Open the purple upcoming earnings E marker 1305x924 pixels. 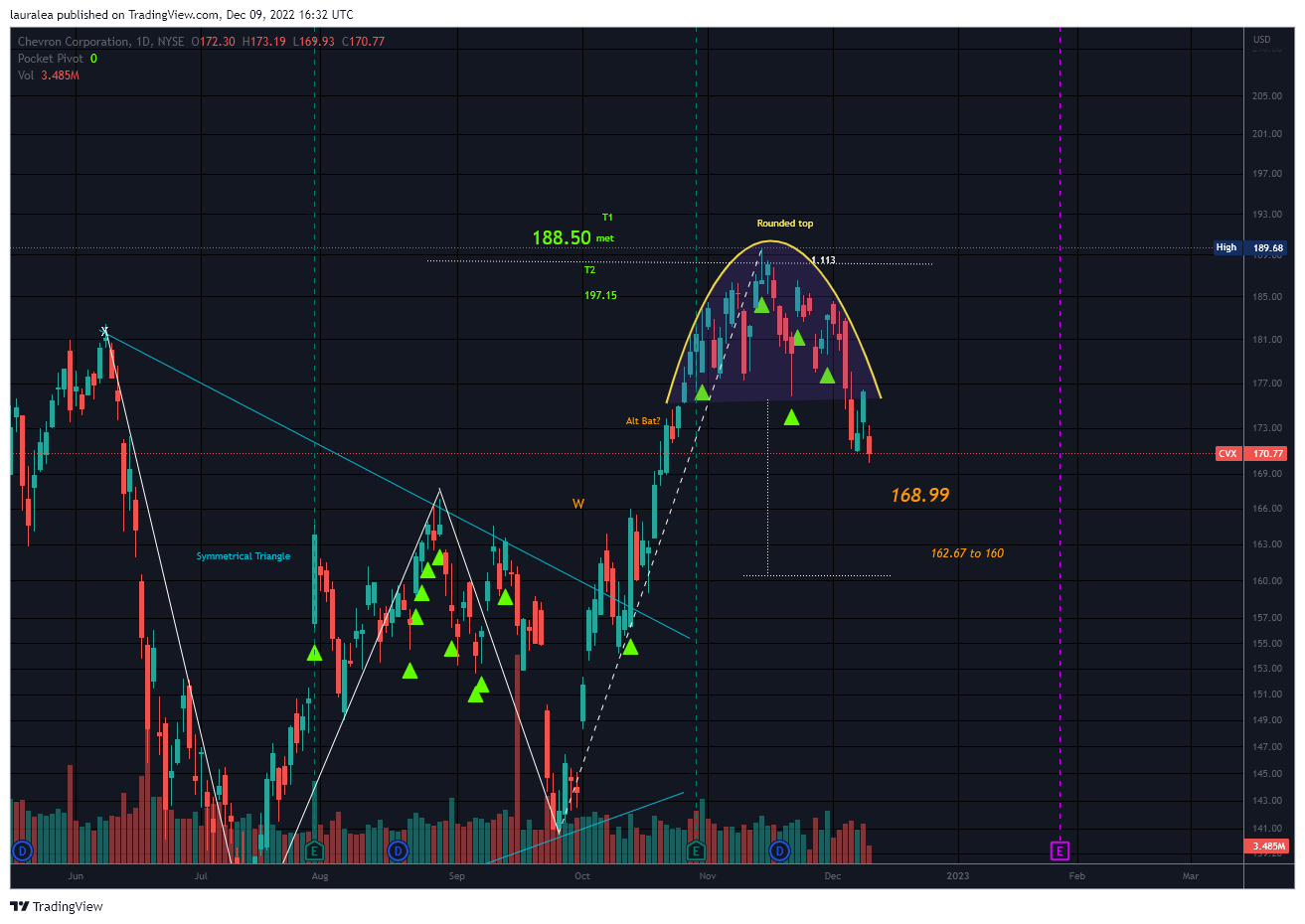[x=1060, y=850]
